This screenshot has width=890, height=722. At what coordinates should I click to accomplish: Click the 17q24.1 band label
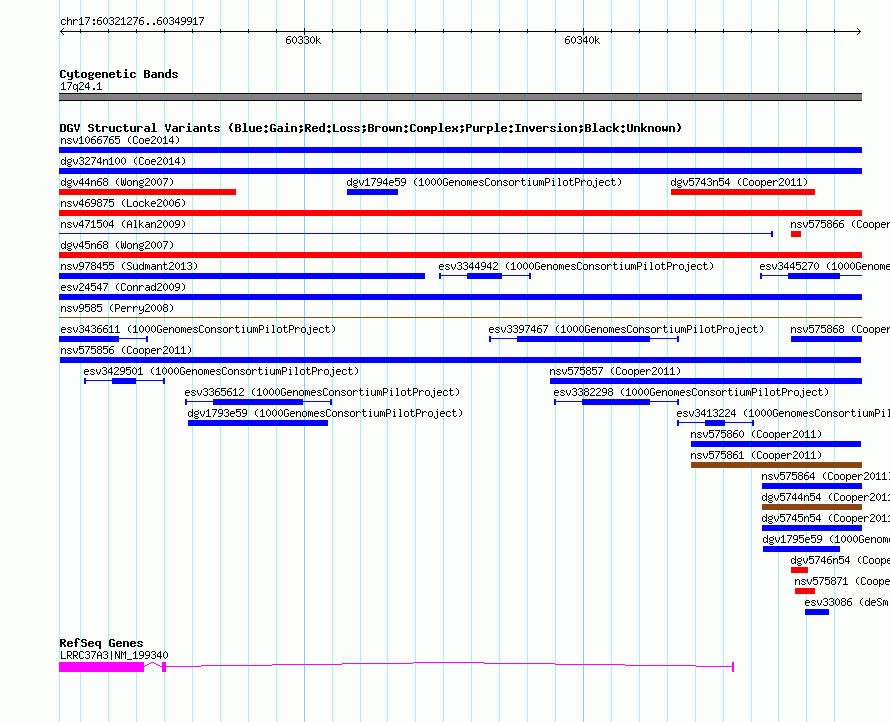[81, 86]
